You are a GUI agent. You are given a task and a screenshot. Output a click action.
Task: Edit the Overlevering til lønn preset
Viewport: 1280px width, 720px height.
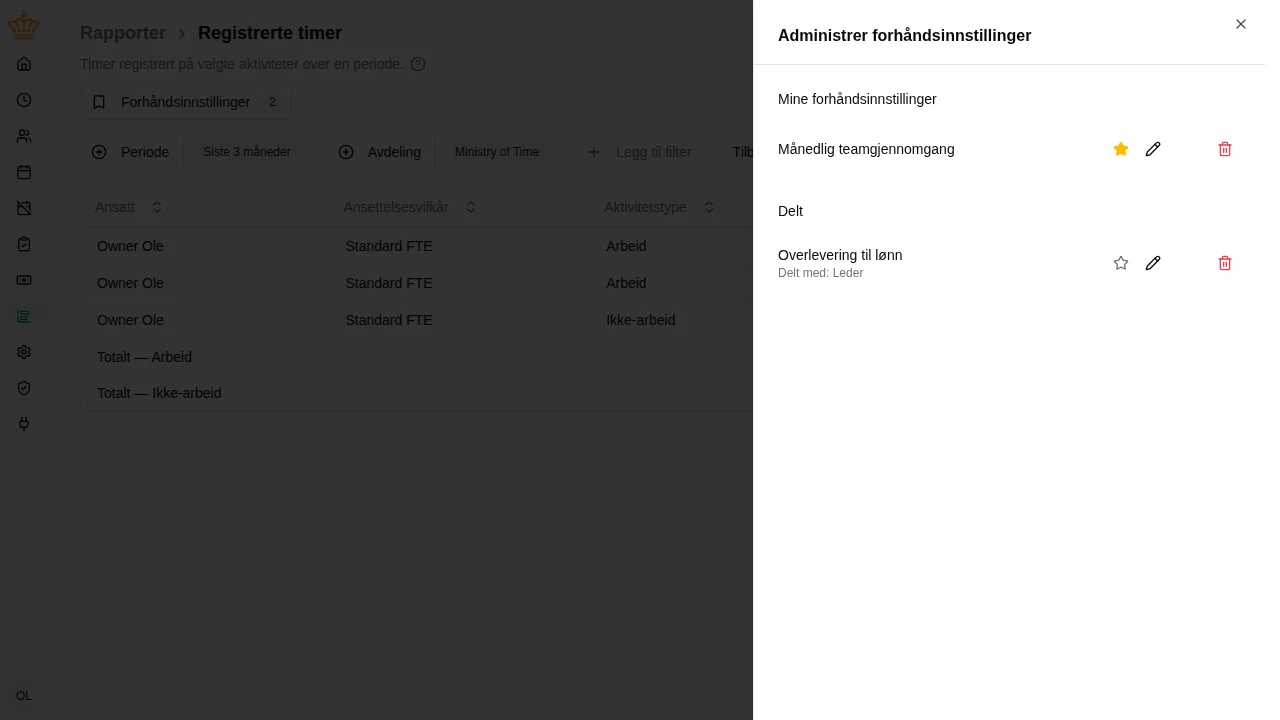tap(1153, 263)
